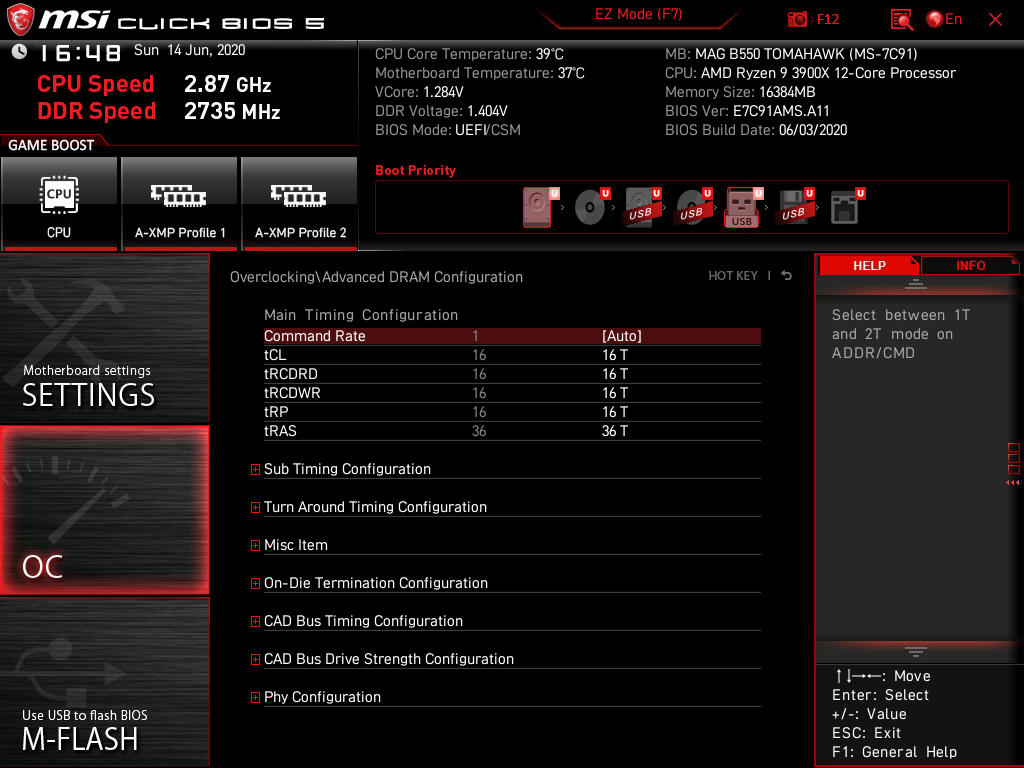Toggle the CPU Game Boost button
1024x768 pixels.
[59, 203]
